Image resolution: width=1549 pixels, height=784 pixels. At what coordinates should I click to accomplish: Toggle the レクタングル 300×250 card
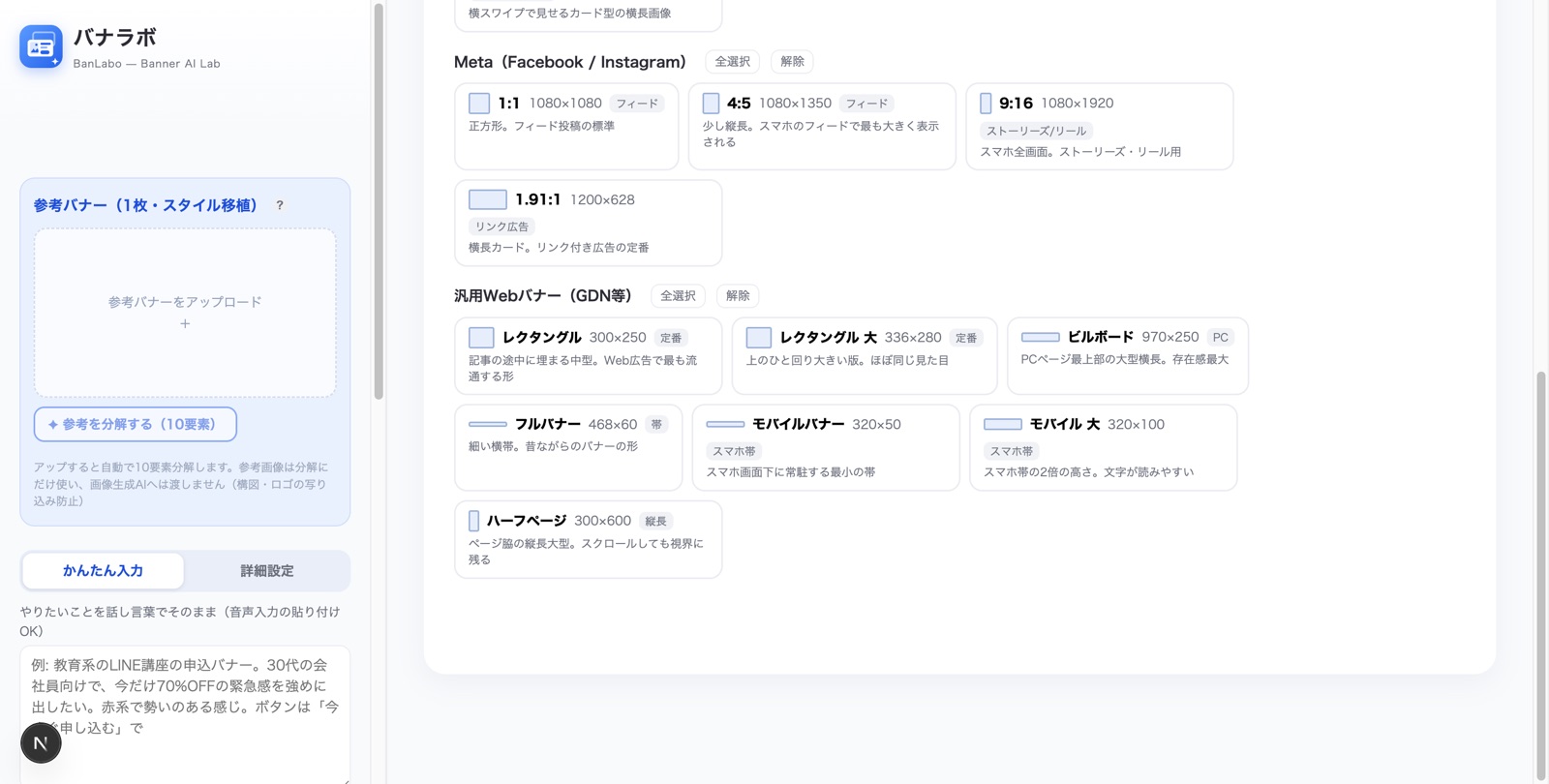(589, 356)
